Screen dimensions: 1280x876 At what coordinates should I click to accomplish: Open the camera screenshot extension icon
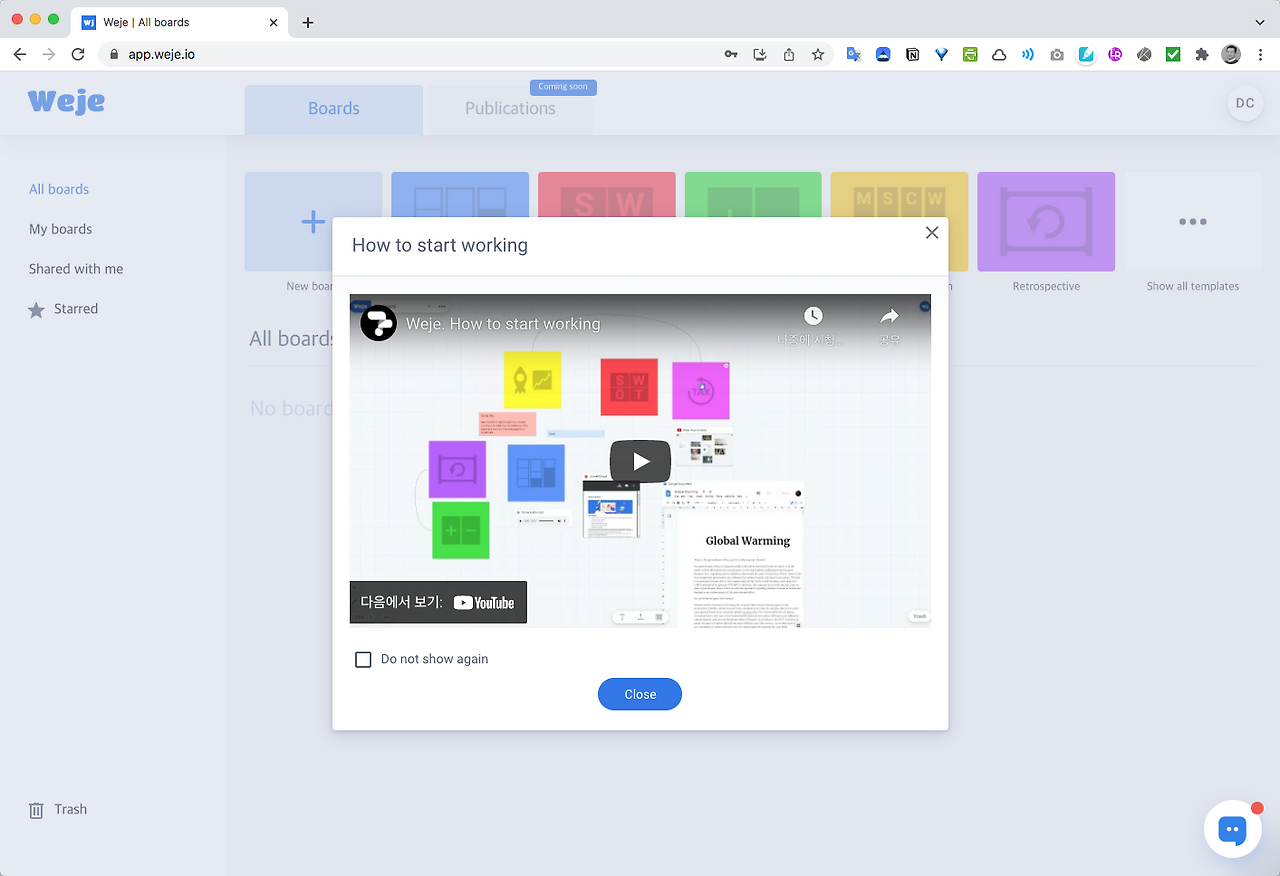coord(1057,55)
